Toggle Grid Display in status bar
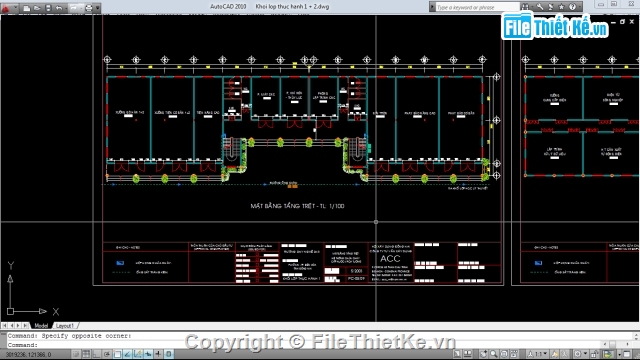This screenshot has width=640, height=360. 86,354
